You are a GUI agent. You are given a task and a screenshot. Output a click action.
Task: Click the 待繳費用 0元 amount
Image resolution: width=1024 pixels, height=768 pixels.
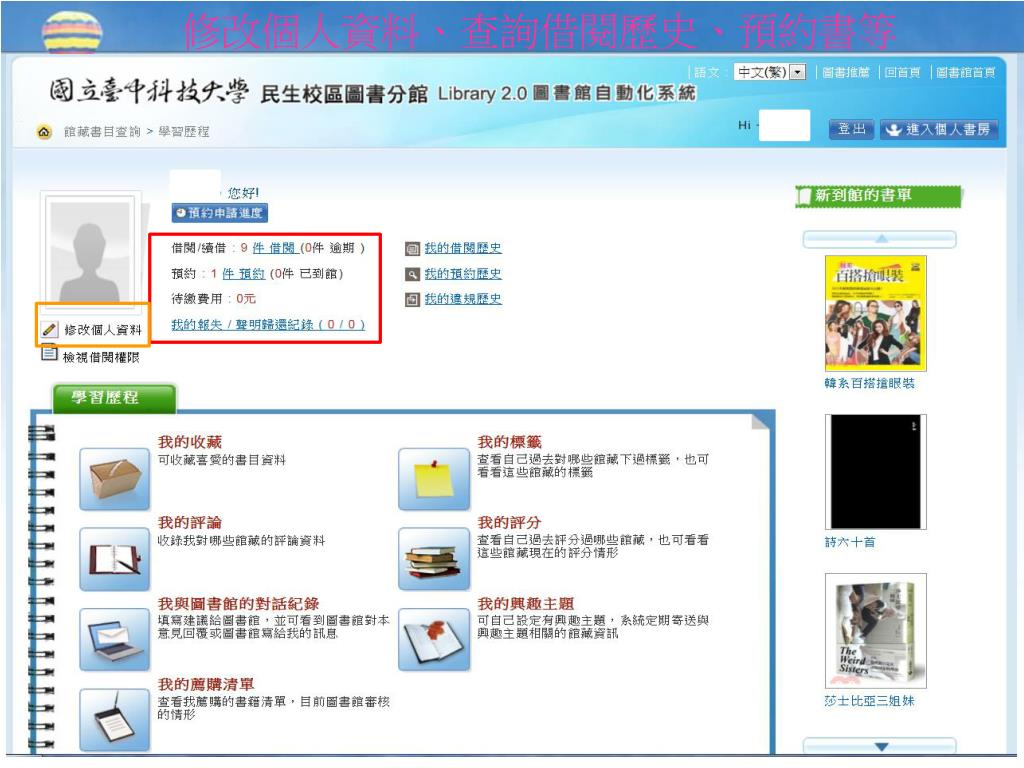(x=246, y=299)
